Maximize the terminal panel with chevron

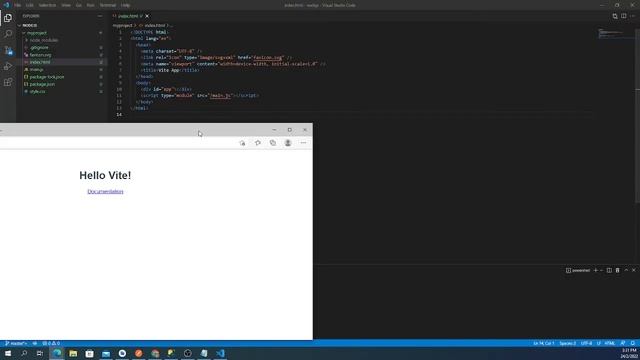(x=626, y=270)
